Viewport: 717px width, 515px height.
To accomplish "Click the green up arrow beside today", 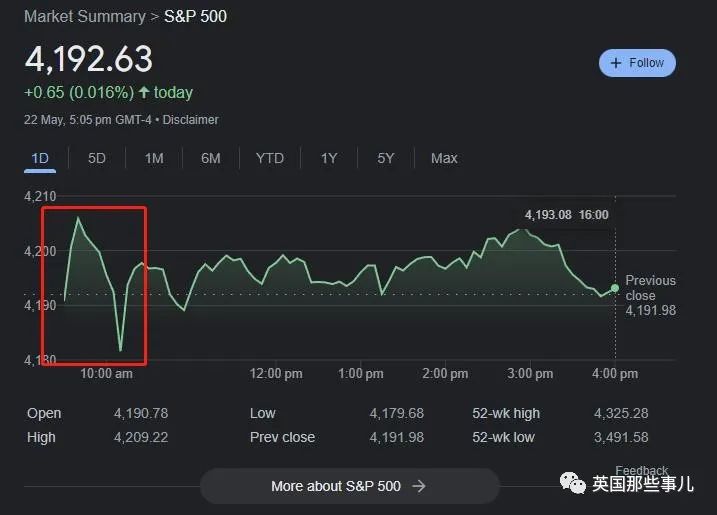I will [144, 92].
